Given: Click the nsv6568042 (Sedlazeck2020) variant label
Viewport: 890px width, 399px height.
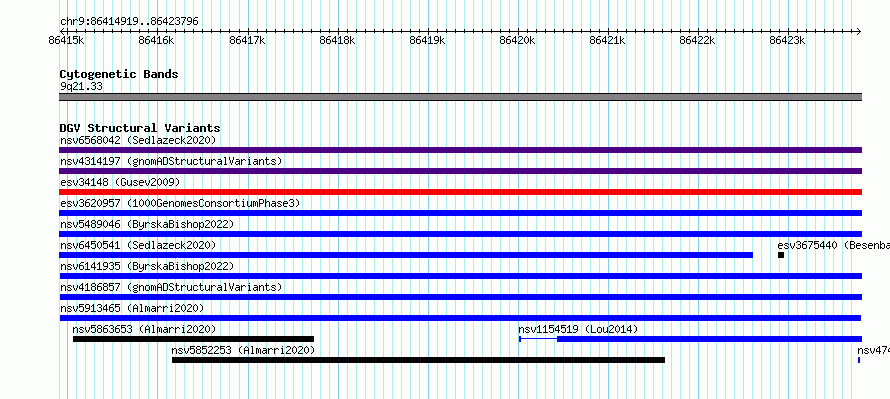Looking at the screenshot, I should (x=138, y=140).
